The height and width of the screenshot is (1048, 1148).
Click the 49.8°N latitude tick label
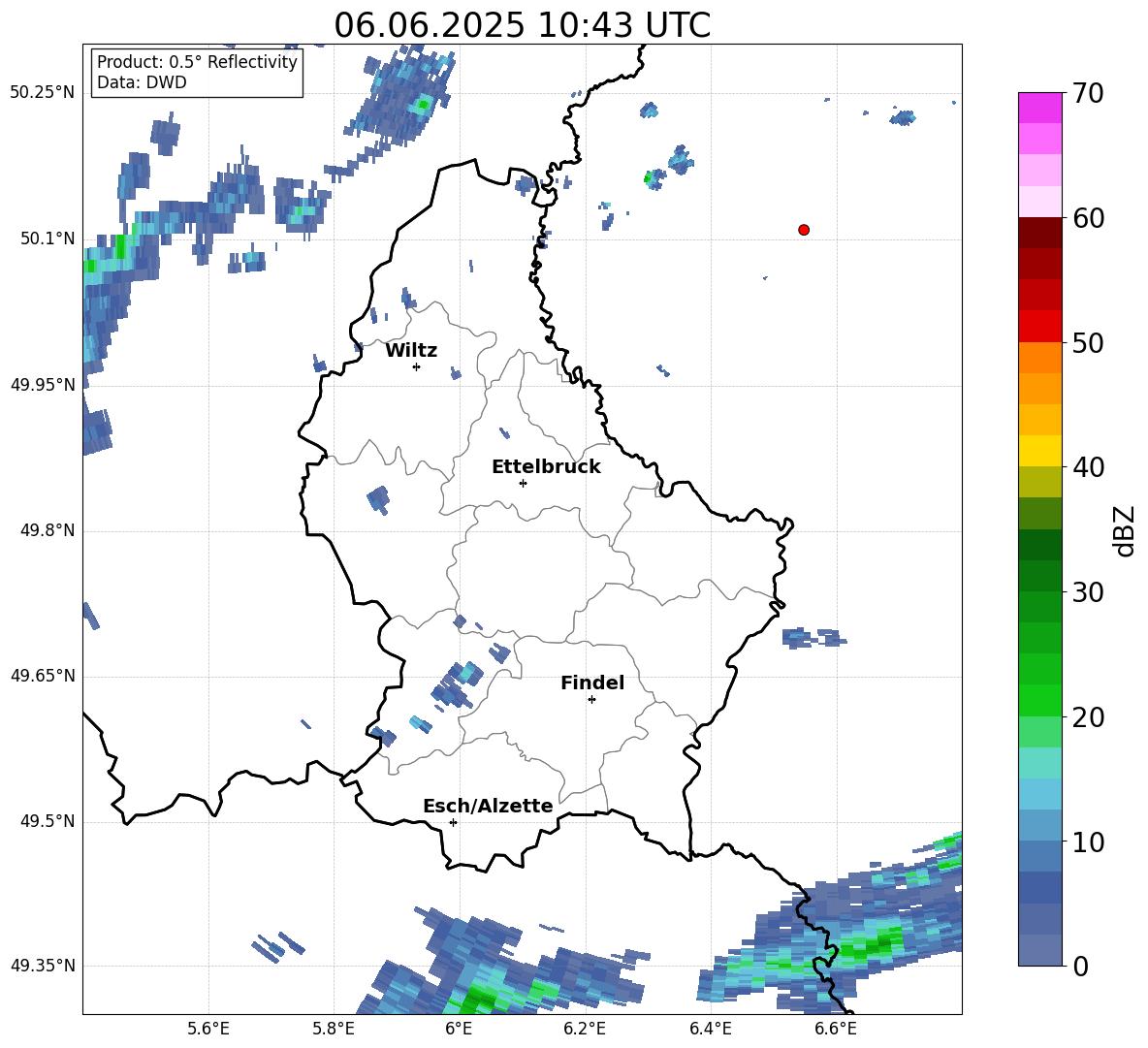[48, 530]
